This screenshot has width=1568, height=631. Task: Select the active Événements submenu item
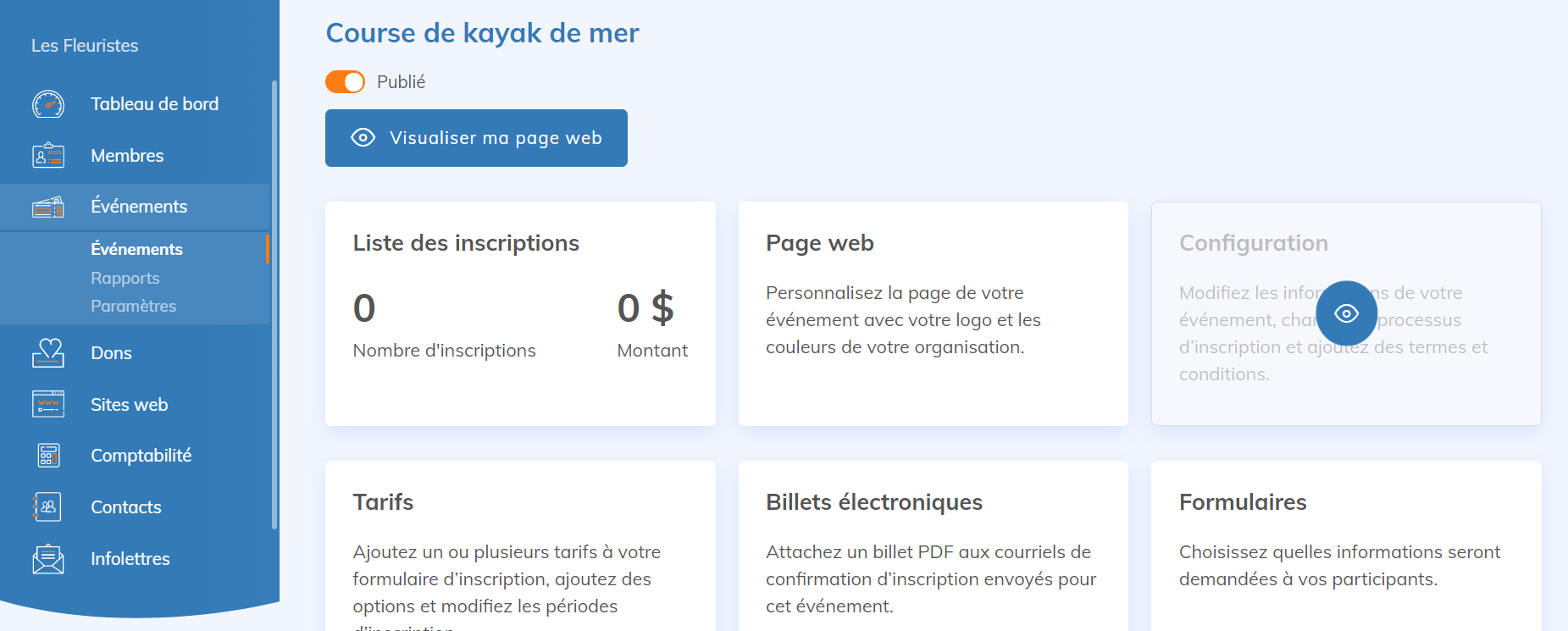coord(137,249)
